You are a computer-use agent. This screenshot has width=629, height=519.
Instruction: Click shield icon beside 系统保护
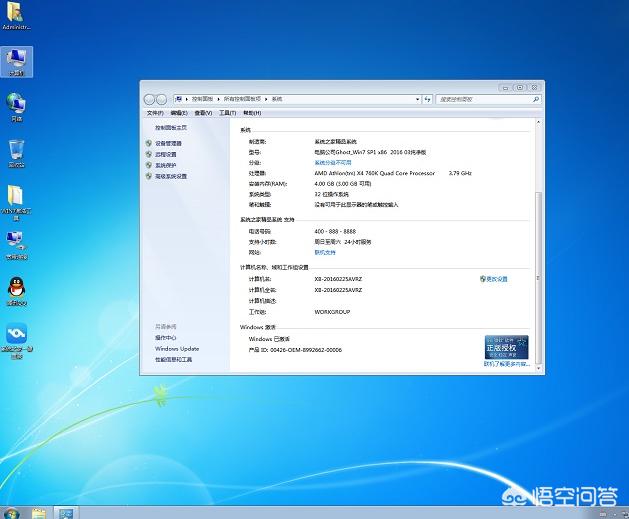tap(149, 165)
